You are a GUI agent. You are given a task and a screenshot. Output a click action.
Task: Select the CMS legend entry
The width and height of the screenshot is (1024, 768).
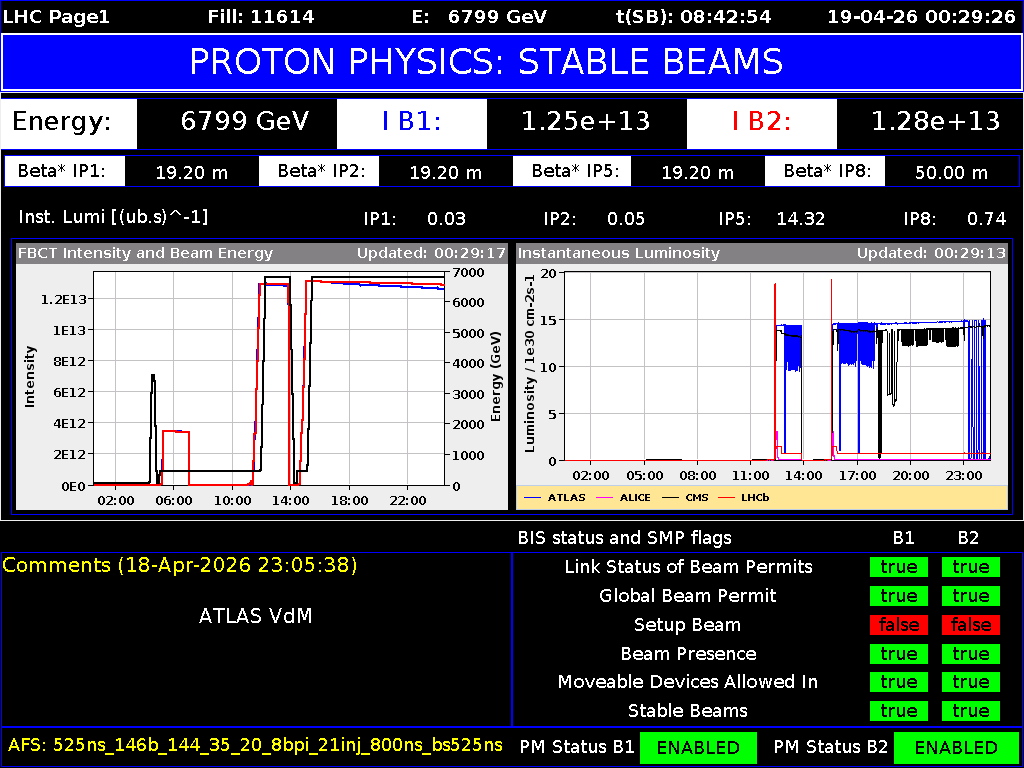pos(697,497)
